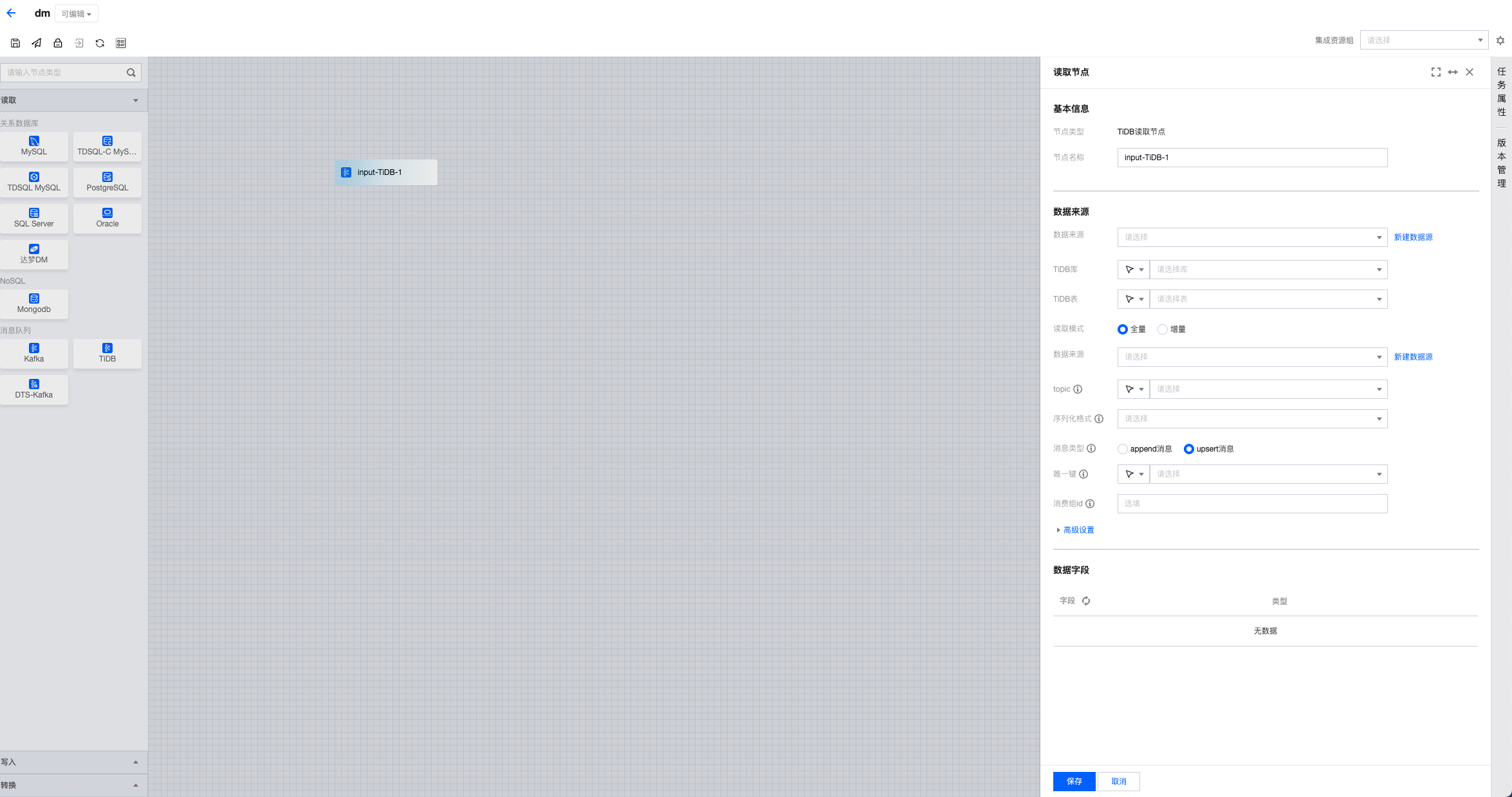Click the search icon in node type box
Image resolution: width=1512 pixels, height=797 pixels.
(x=131, y=73)
